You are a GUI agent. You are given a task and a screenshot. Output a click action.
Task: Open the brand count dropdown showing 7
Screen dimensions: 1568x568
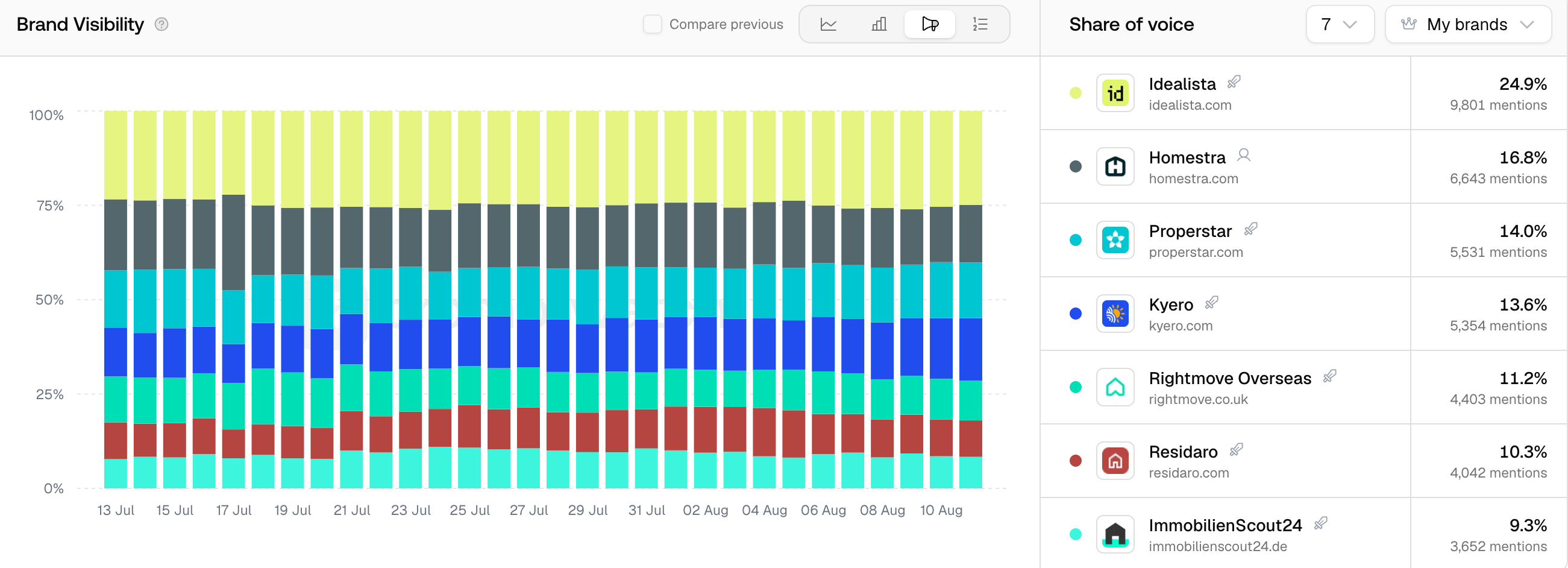click(x=1340, y=24)
